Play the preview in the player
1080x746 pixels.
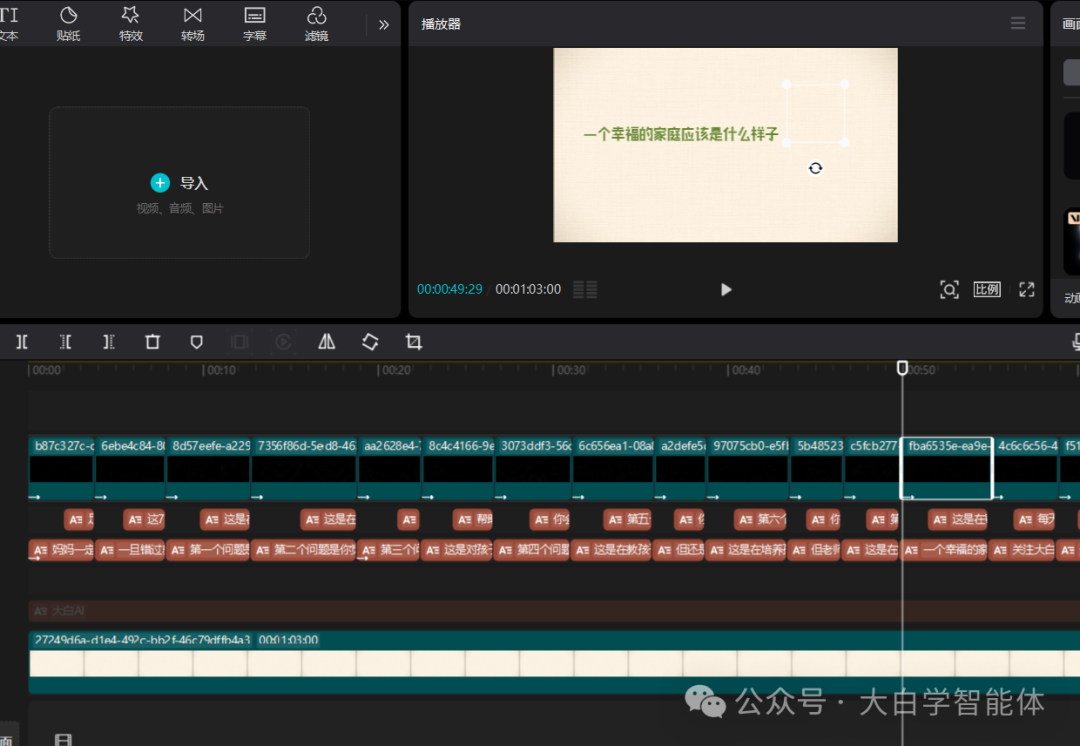pyautogui.click(x=725, y=289)
